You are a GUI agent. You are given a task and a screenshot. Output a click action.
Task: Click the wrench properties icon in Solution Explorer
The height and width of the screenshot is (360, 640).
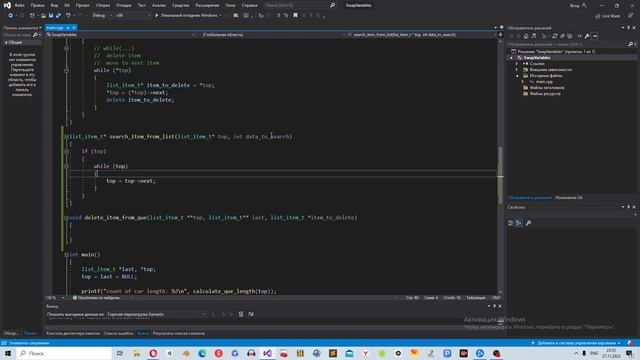(587, 36)
